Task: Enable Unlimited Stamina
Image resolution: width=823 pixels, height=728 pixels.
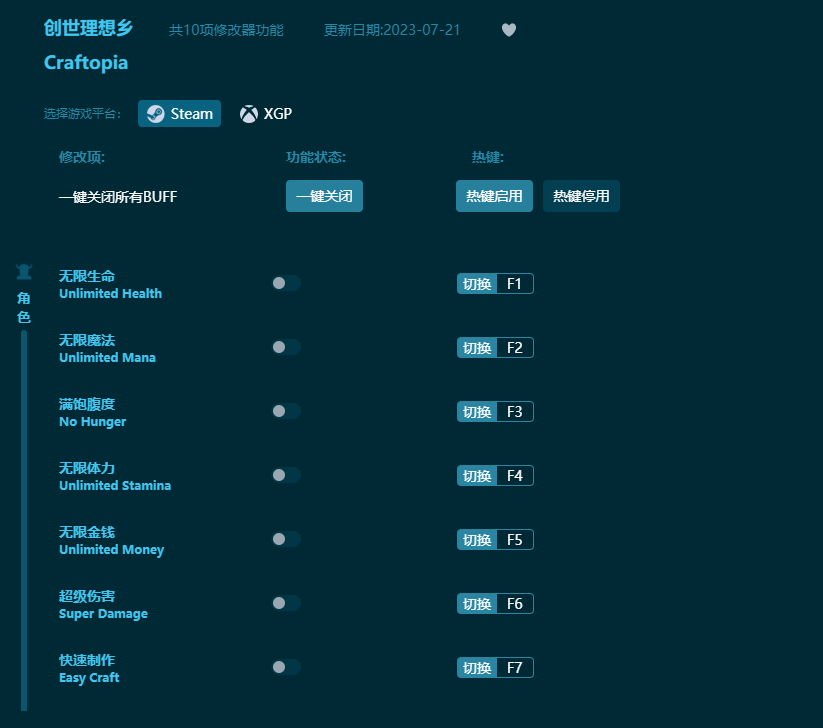Action: pos(285,475)
